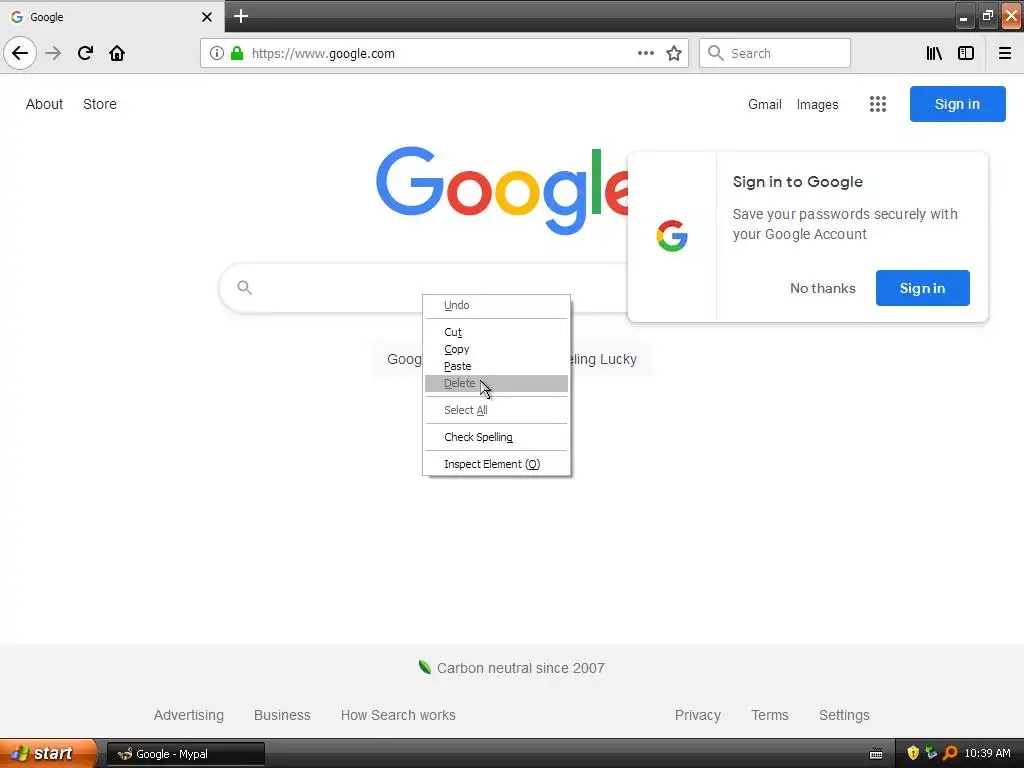The height and width of the screenshot is (768, 1024).
Task: Show site information via the info icon
Action: 217,53
